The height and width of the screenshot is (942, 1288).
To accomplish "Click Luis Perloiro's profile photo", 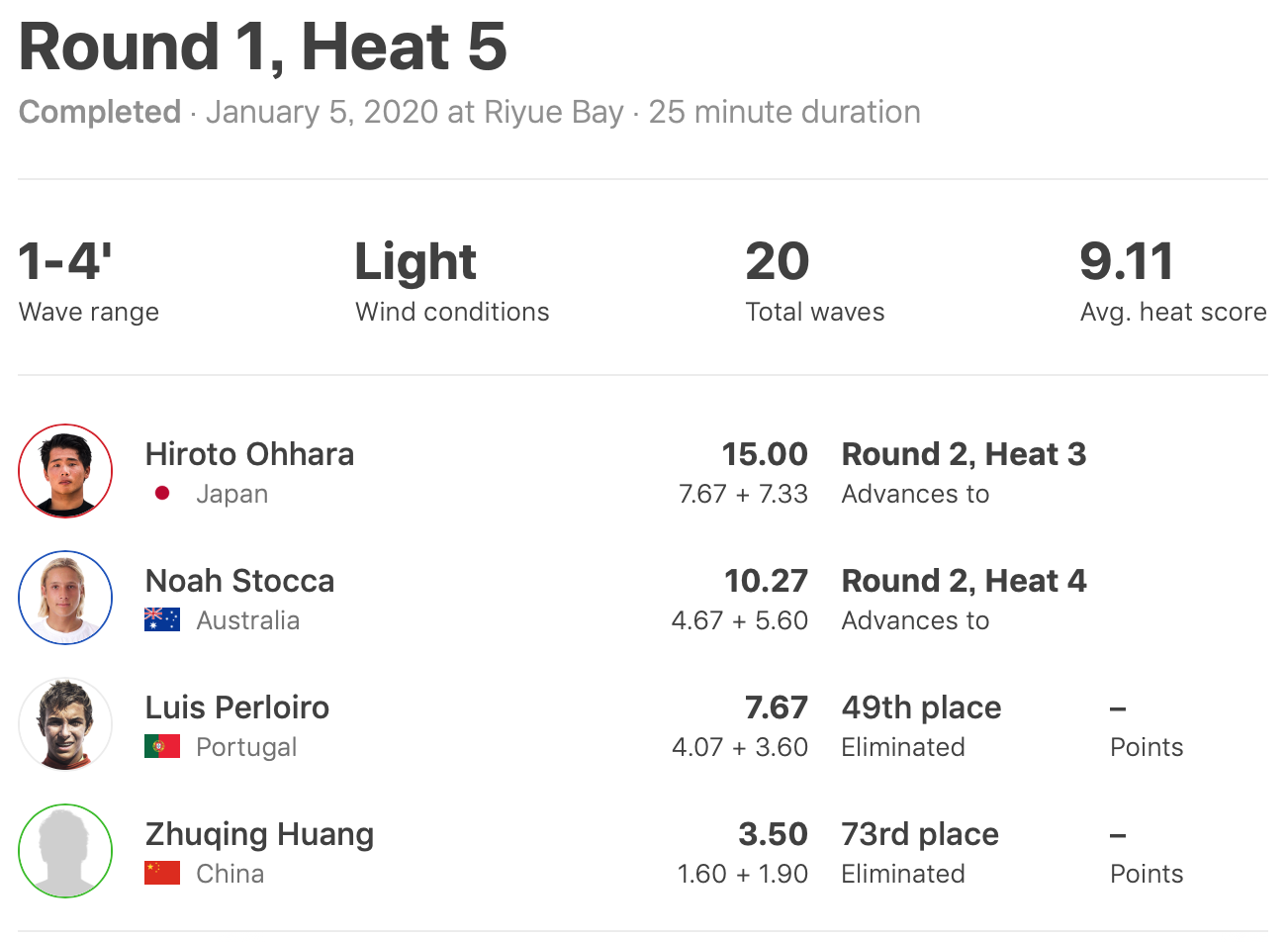I will pos(65,724).
